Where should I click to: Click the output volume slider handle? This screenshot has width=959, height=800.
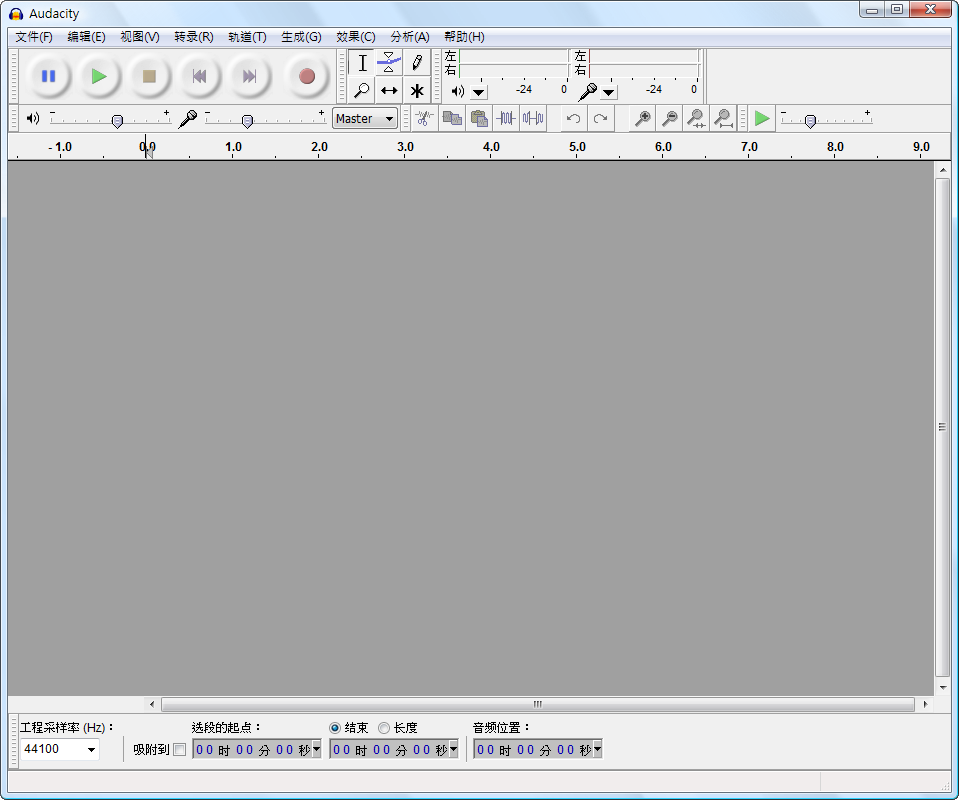(x=117, y=121)
